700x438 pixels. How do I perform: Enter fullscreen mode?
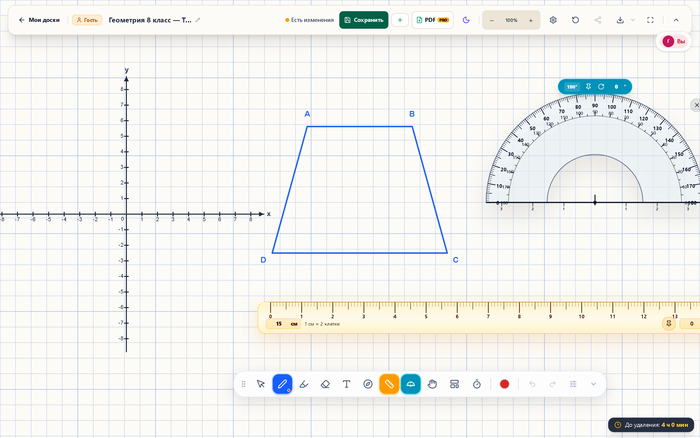650,20
